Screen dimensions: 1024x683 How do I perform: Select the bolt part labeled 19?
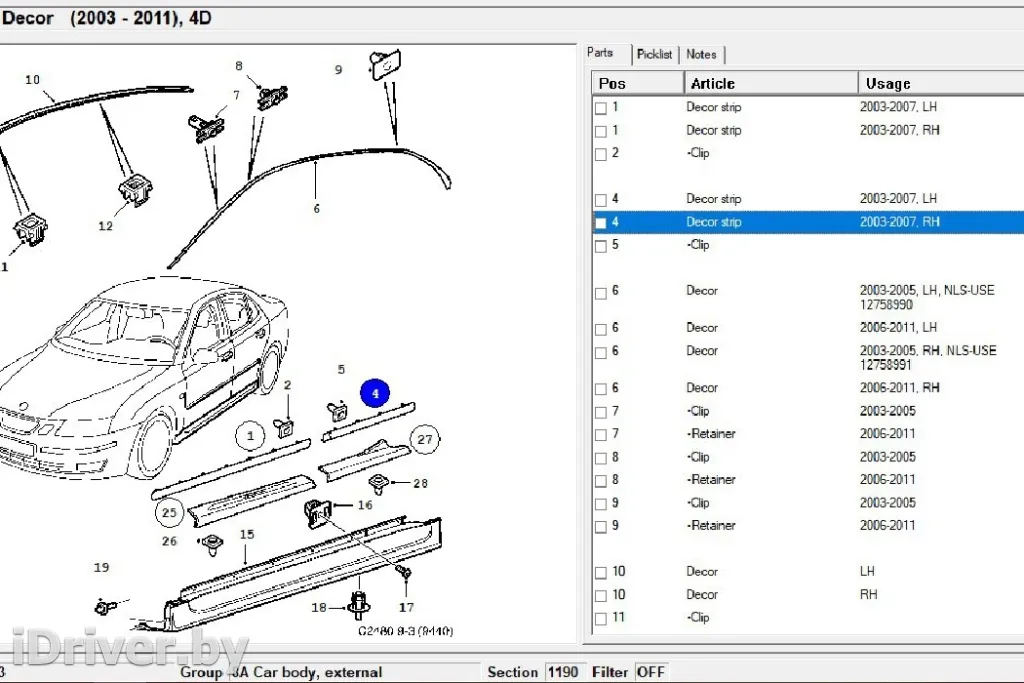(103, 606)
